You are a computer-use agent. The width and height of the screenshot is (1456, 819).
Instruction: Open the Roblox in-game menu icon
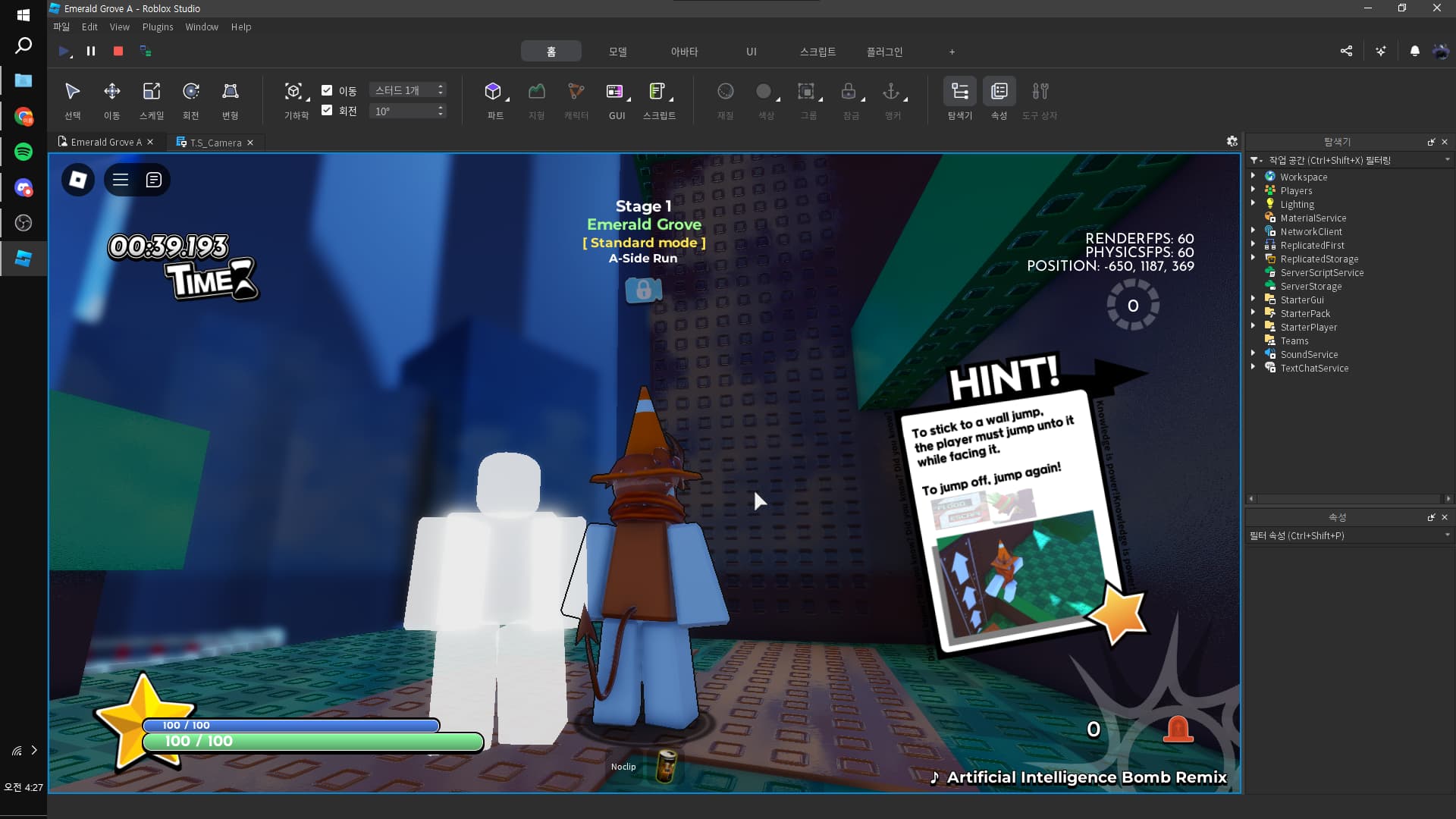78,180
